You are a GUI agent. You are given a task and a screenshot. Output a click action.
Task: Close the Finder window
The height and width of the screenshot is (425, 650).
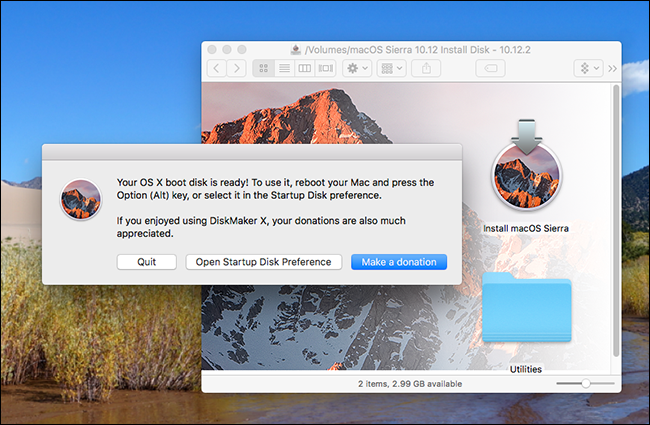click(212, 50)
